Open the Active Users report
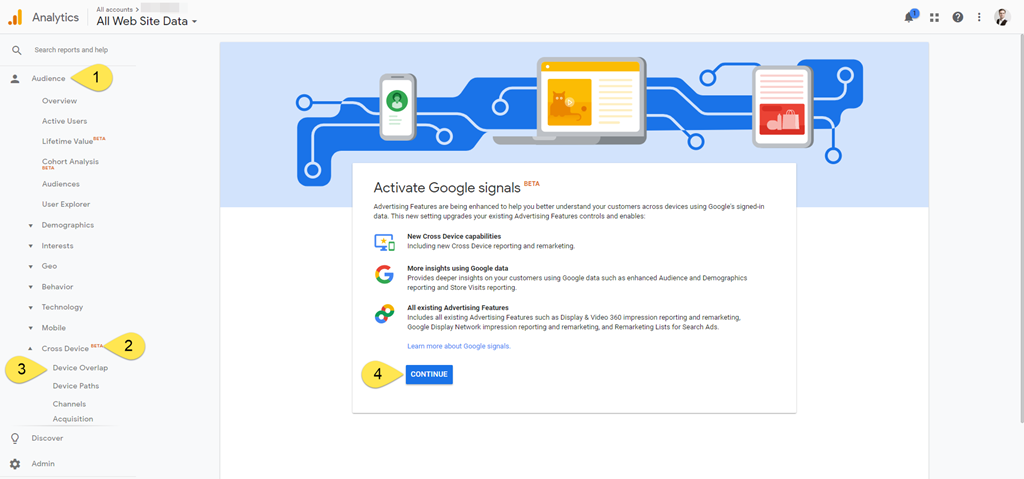 tap(65, 121)
